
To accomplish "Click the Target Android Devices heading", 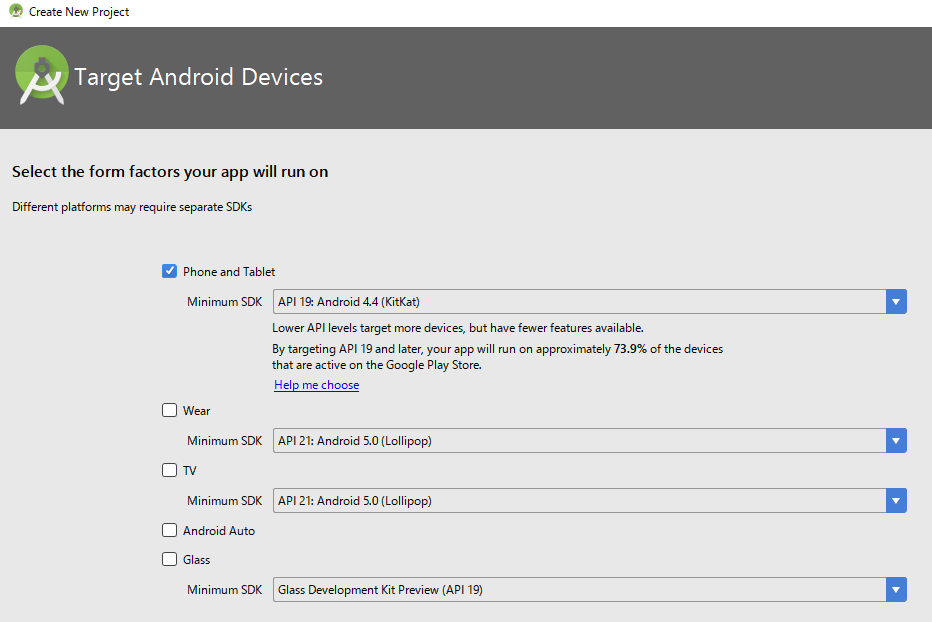I will coord(199,77).
